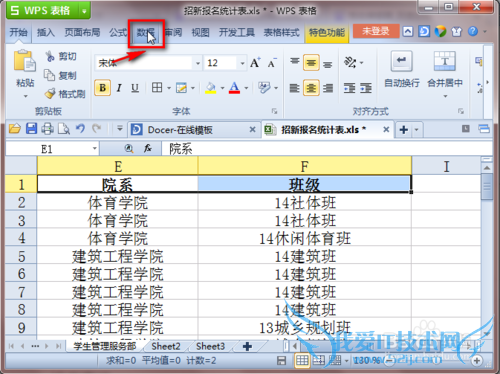500x374 pixels.
Task: Click the font size field showing 12
Action: pos(221,63)
